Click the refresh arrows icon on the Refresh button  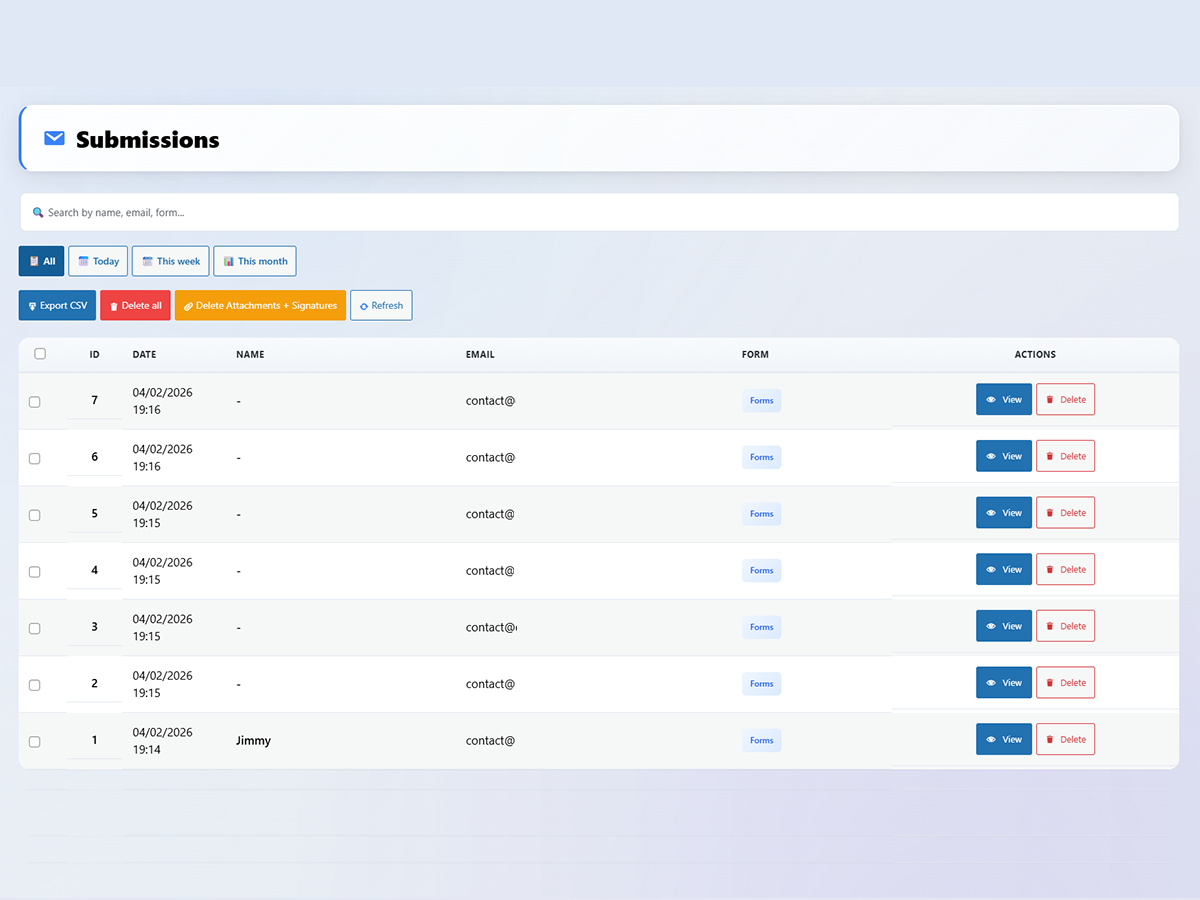pyautogui.click(x=364, y=305)
